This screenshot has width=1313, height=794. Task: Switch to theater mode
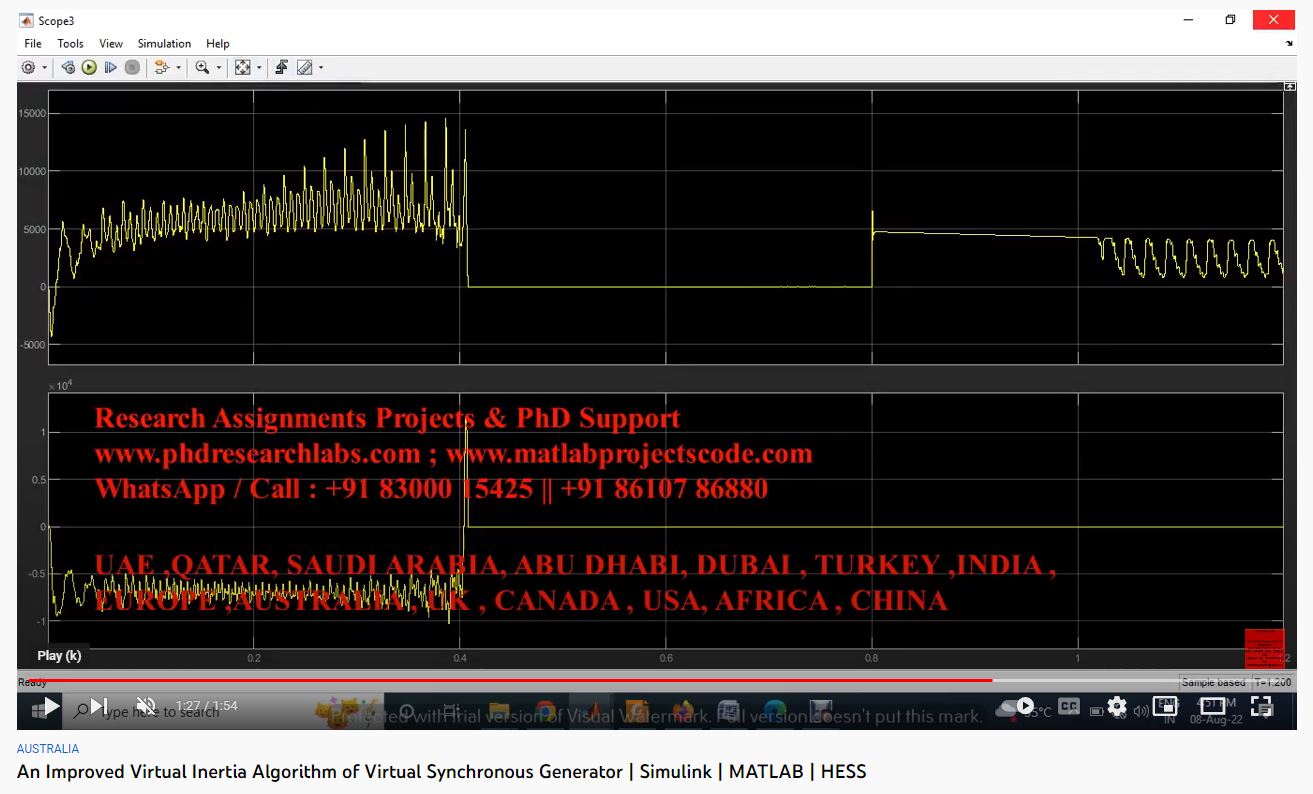pos(1213,706)
